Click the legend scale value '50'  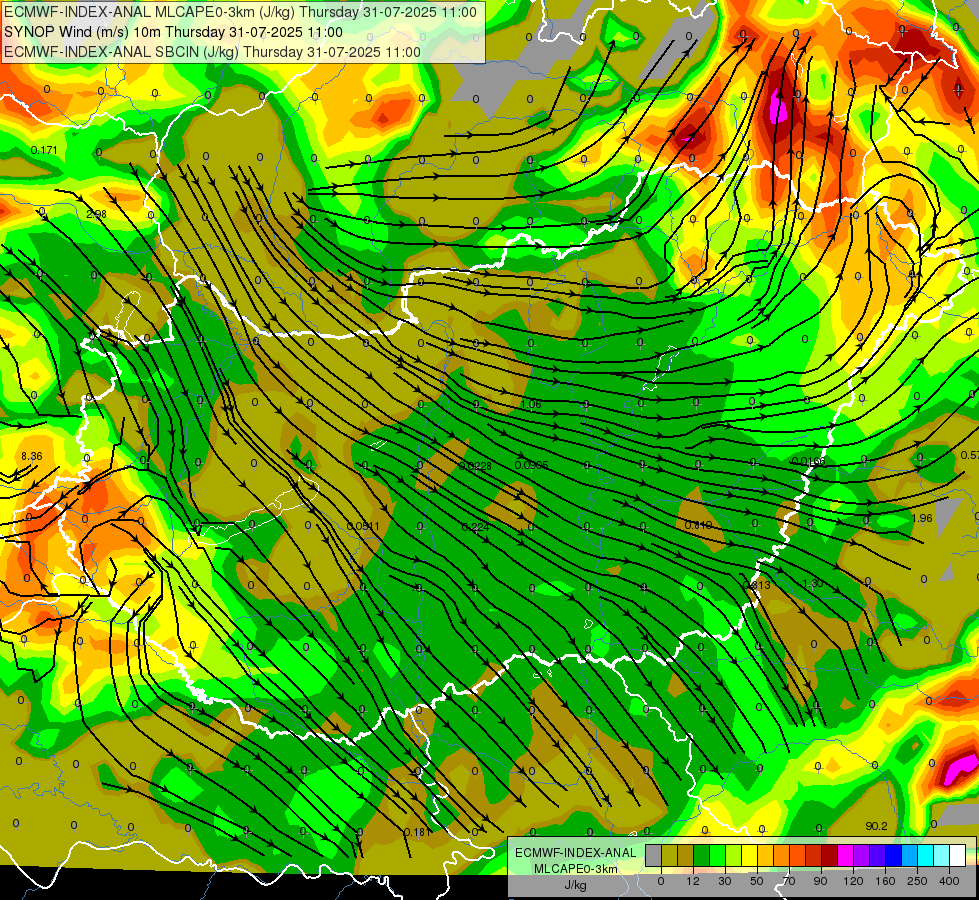tap(757, 881)
